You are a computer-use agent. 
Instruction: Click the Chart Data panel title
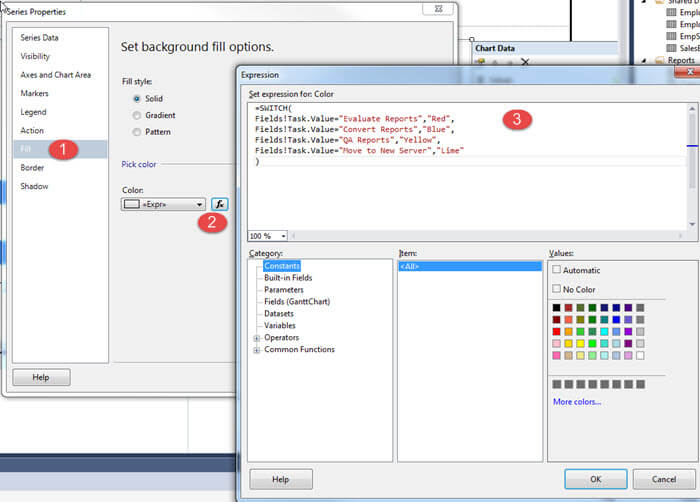click(495, 48)
